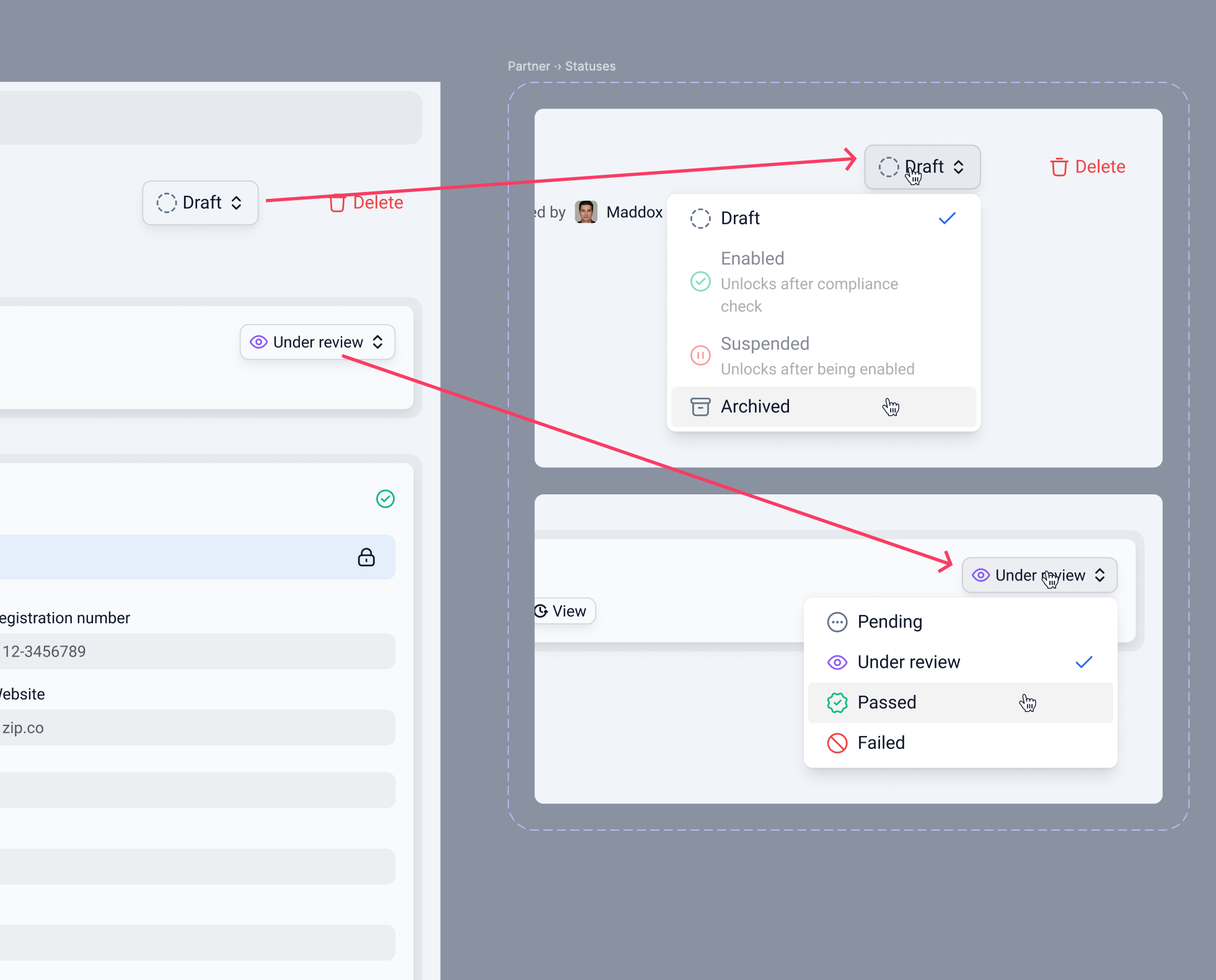Click the lock icon in blue field
The height and width of the screenshot is (980, 1216).
coord(366,558)
